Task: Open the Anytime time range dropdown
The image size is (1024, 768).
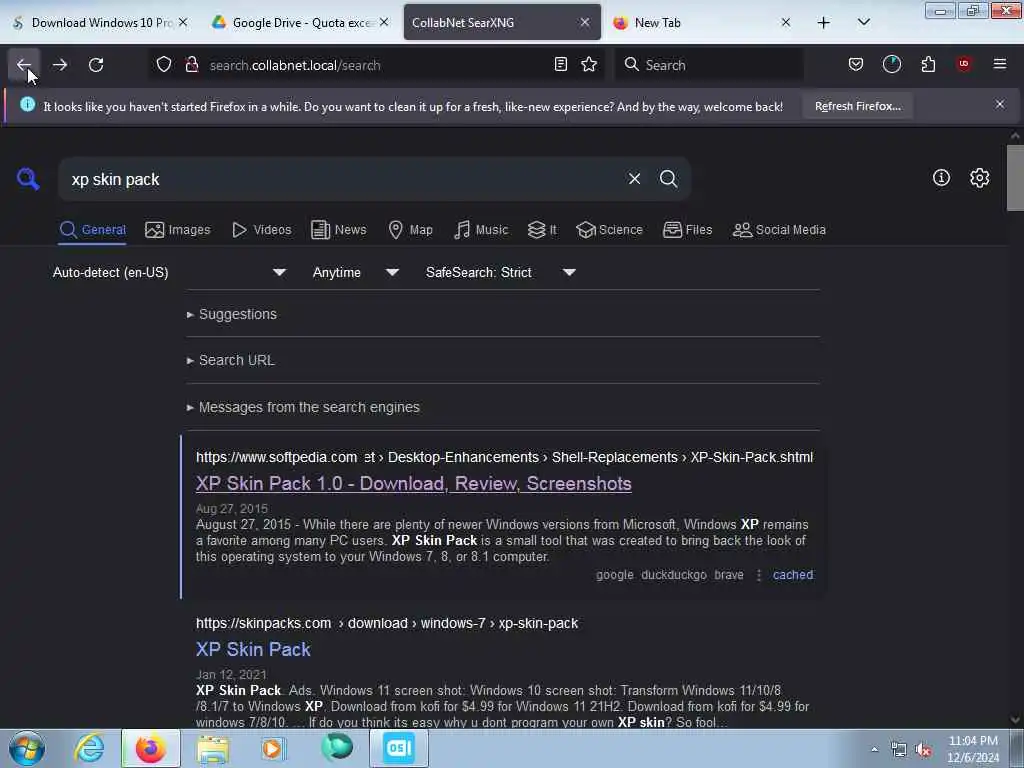Action: (355, 272)
